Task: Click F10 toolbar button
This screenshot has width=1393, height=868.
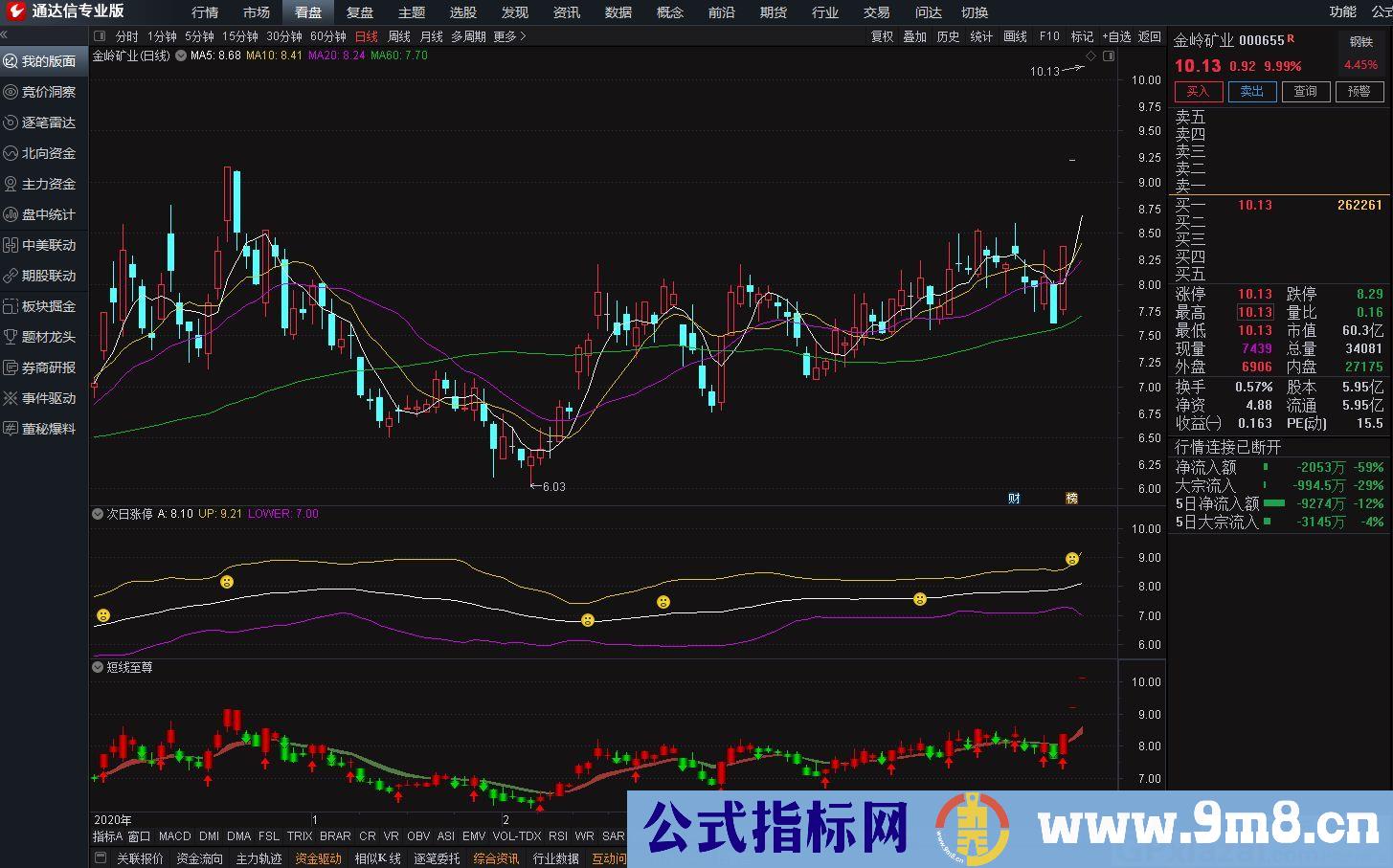Action: (x=1049, y=36)
